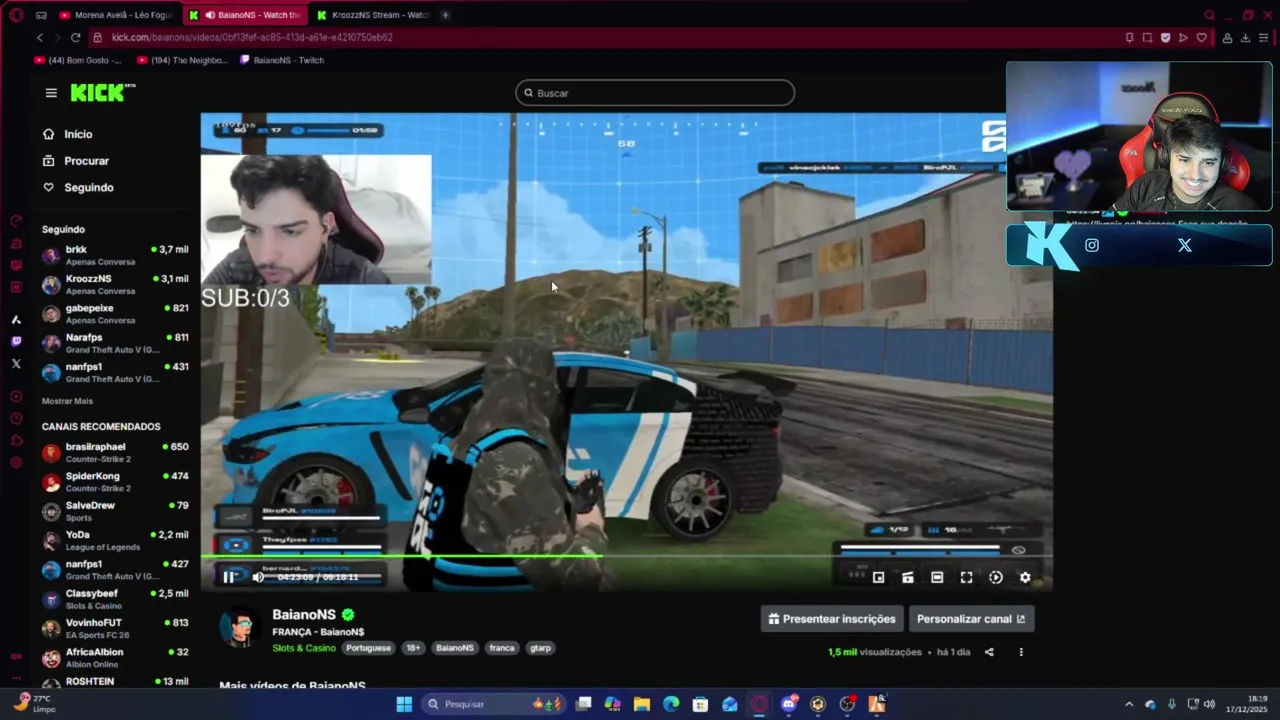Open Classybeef recommended channel
The width and height of the screenshot is (1280, 720).
[115, 599]
